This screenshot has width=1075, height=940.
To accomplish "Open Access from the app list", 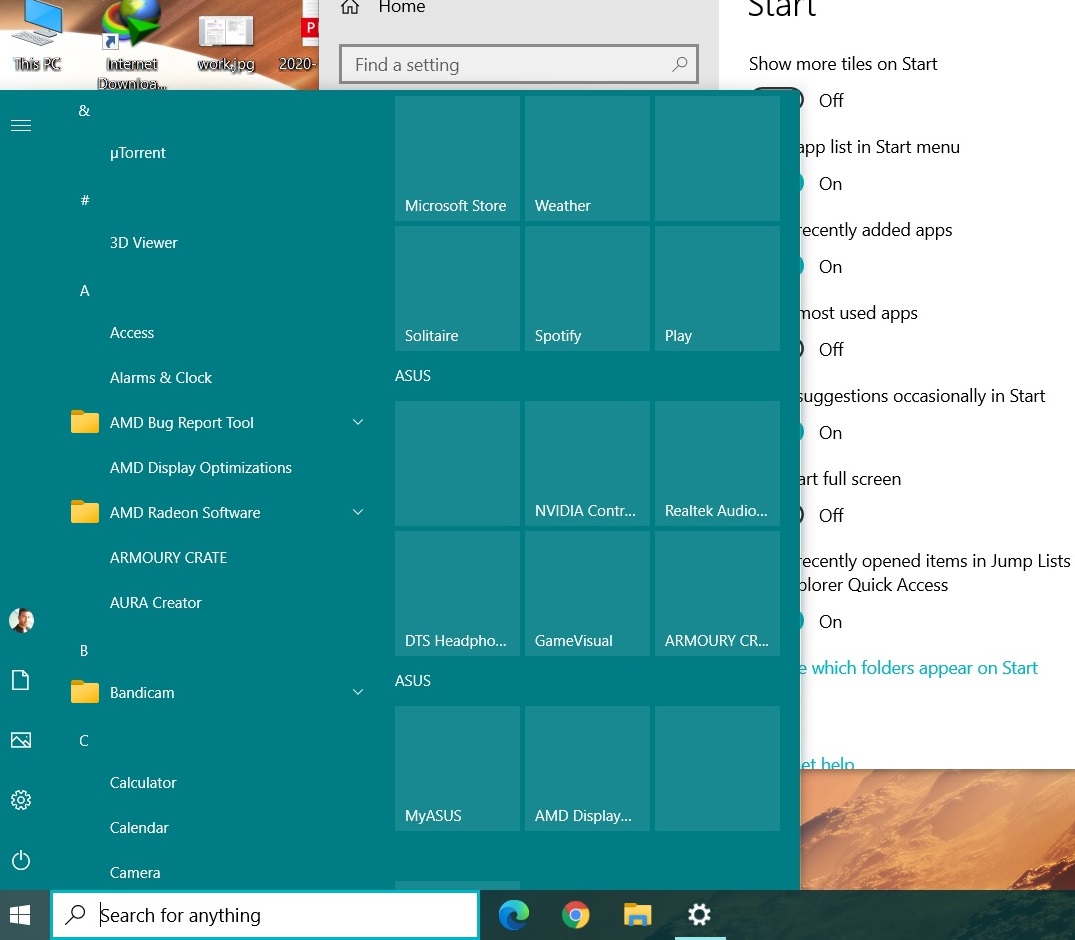I will point(132,333).
